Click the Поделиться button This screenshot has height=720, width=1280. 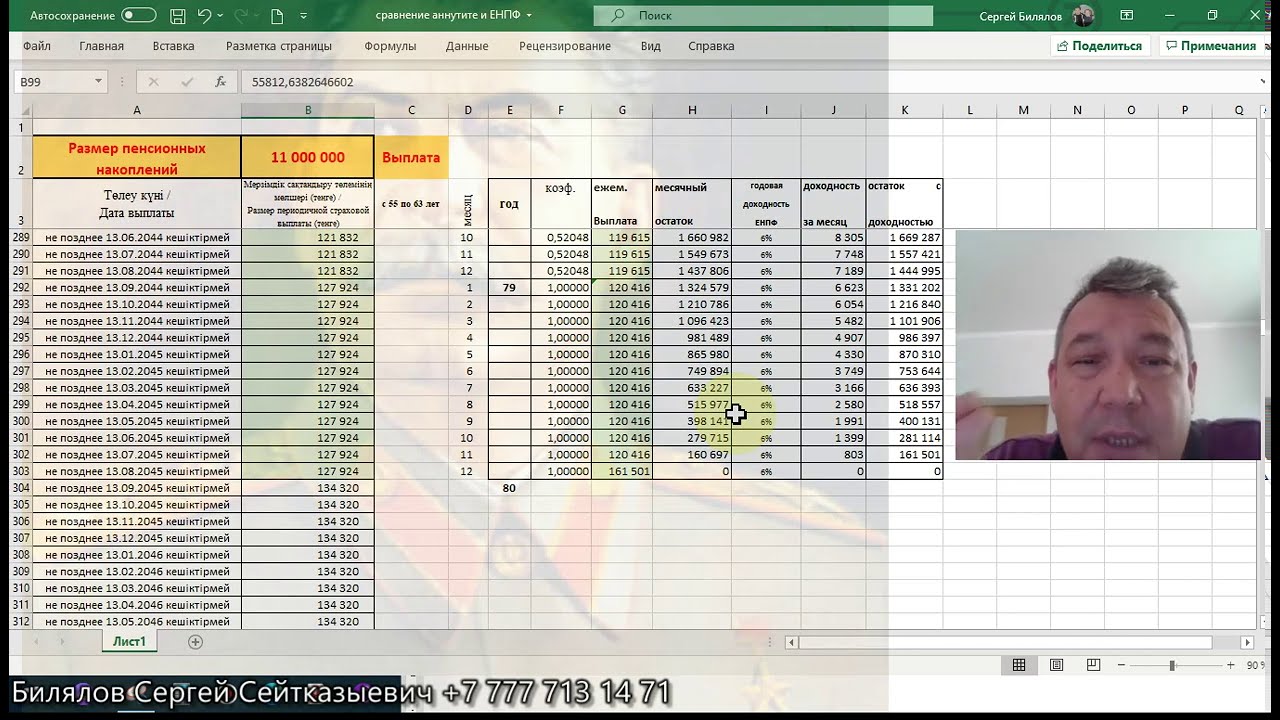[1099, 46]
